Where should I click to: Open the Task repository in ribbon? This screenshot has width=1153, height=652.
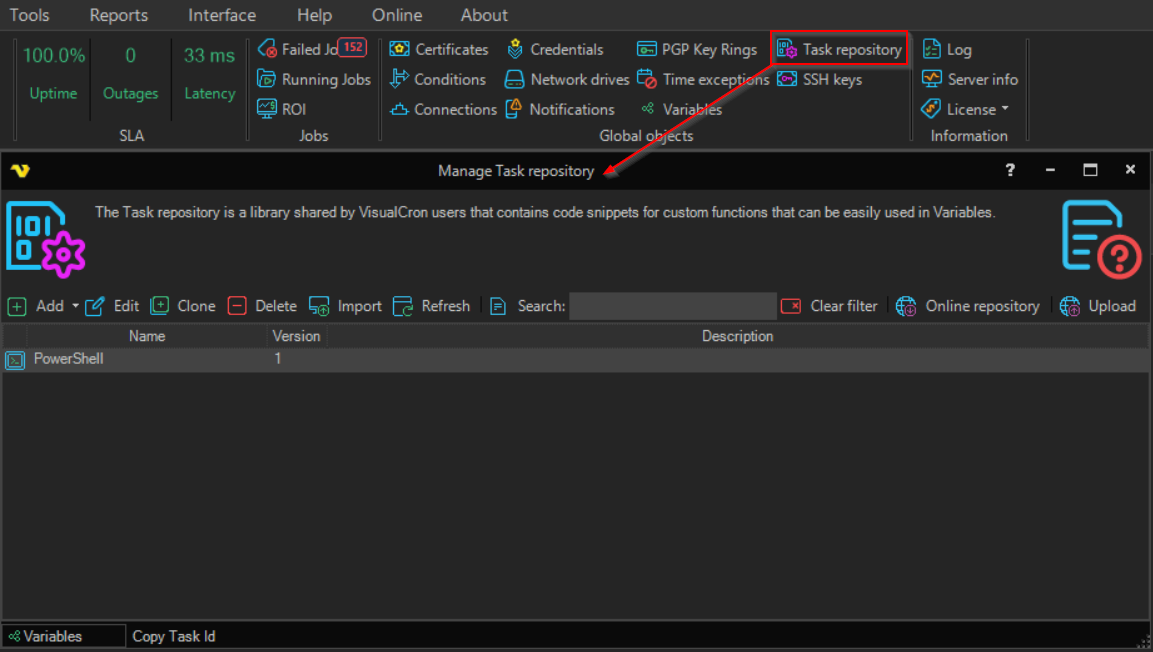[x=841, y=49]
